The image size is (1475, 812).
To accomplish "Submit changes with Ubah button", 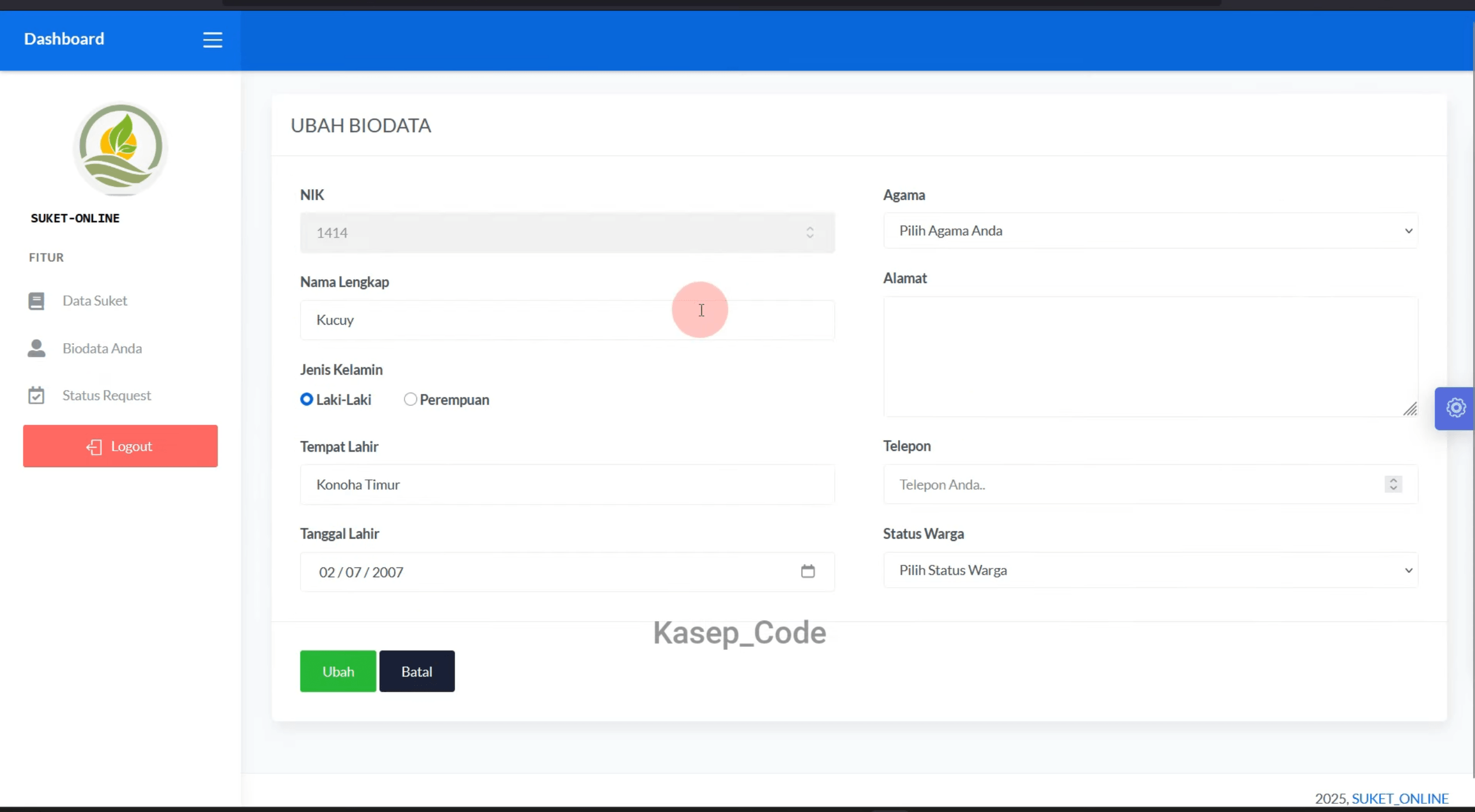I will (x=338, y=671).
